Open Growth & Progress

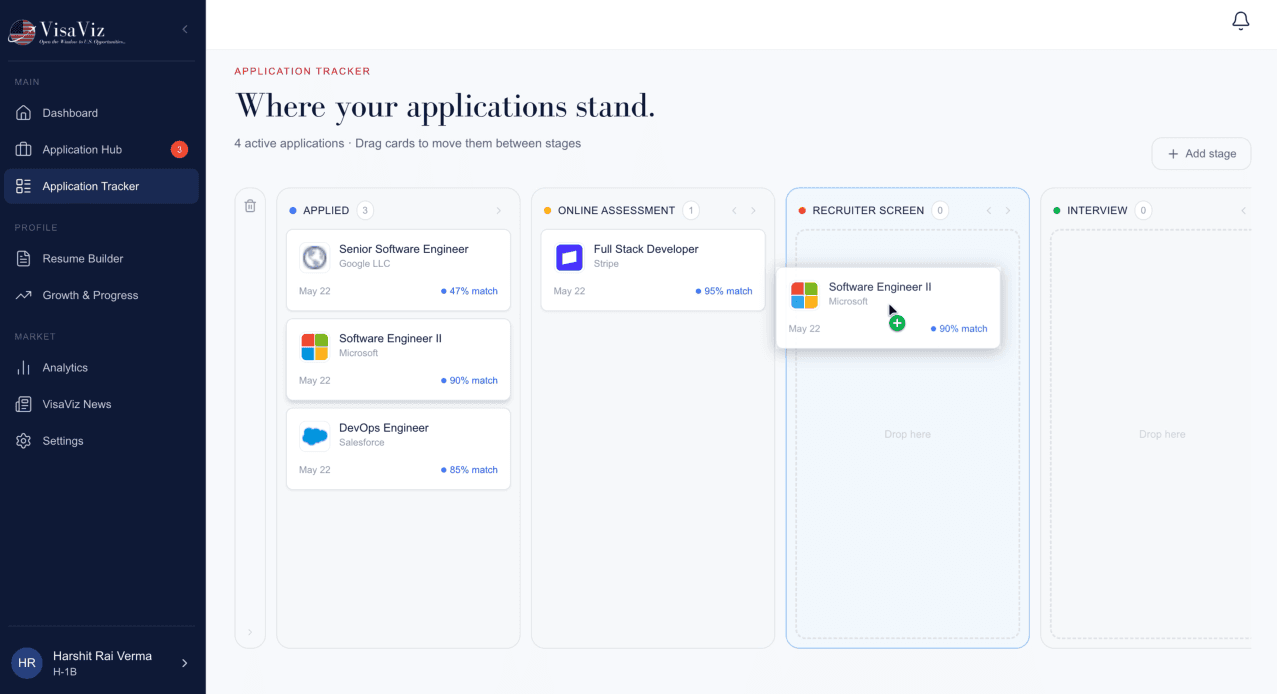click(x=101, y=295)
